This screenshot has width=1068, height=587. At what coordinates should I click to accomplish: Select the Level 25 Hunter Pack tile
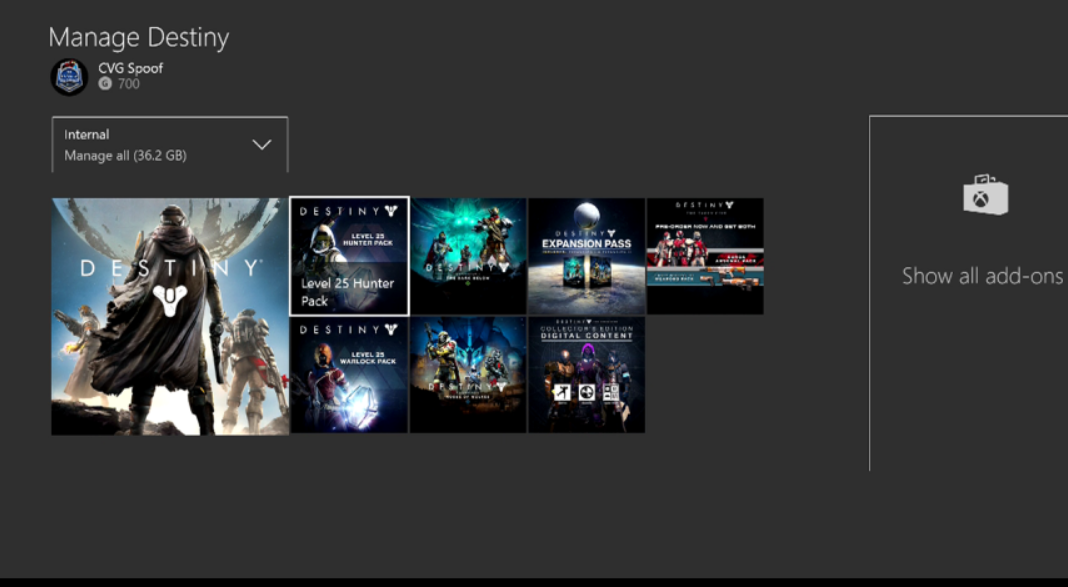(x=349, y=256)
